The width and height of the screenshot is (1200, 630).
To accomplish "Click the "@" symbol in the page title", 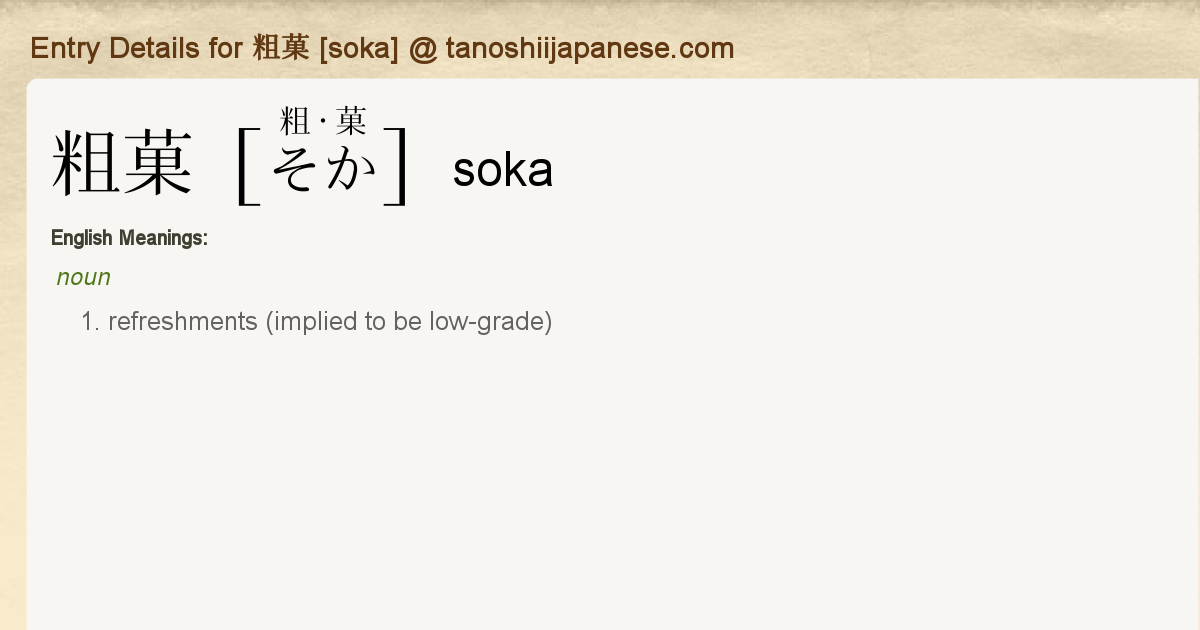I will tap(423, 48).
